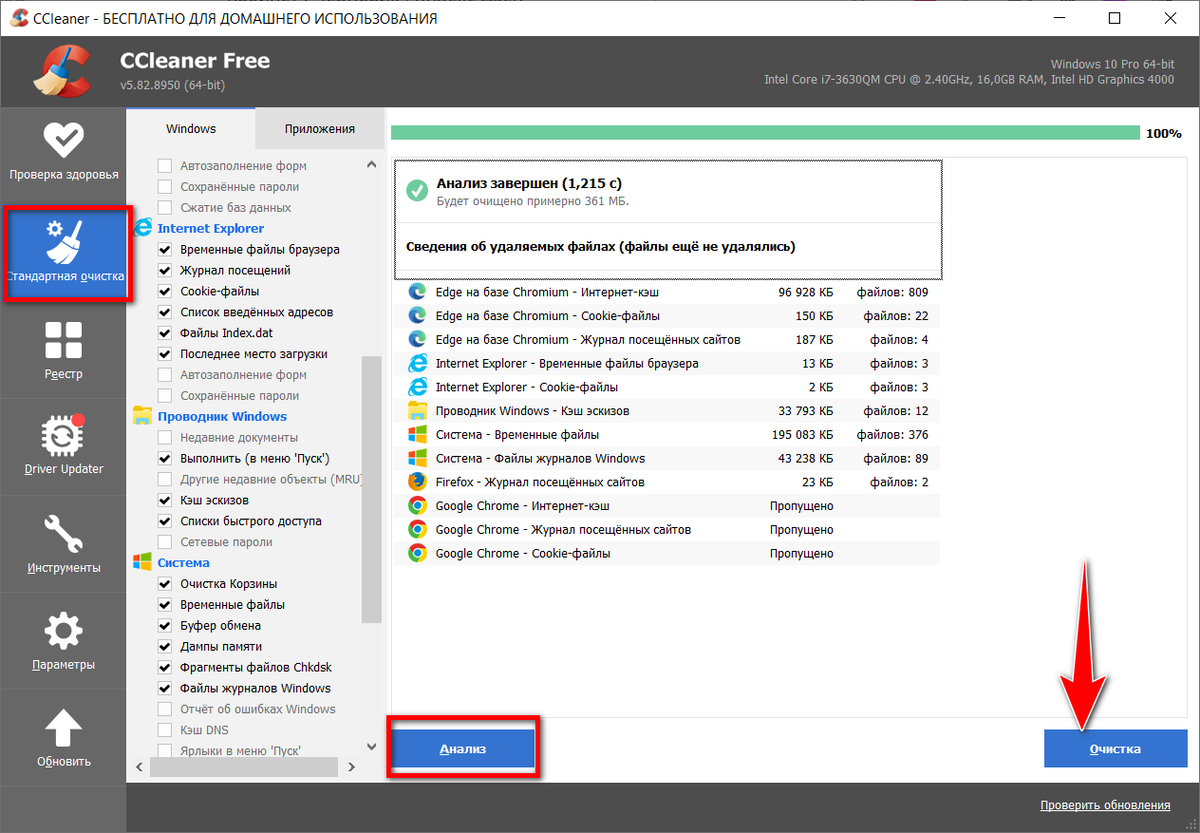This screenshot has width=1200, height=833.
Task: Click Edge icon for Интернет-кэш row
Action: click(417, 292)
